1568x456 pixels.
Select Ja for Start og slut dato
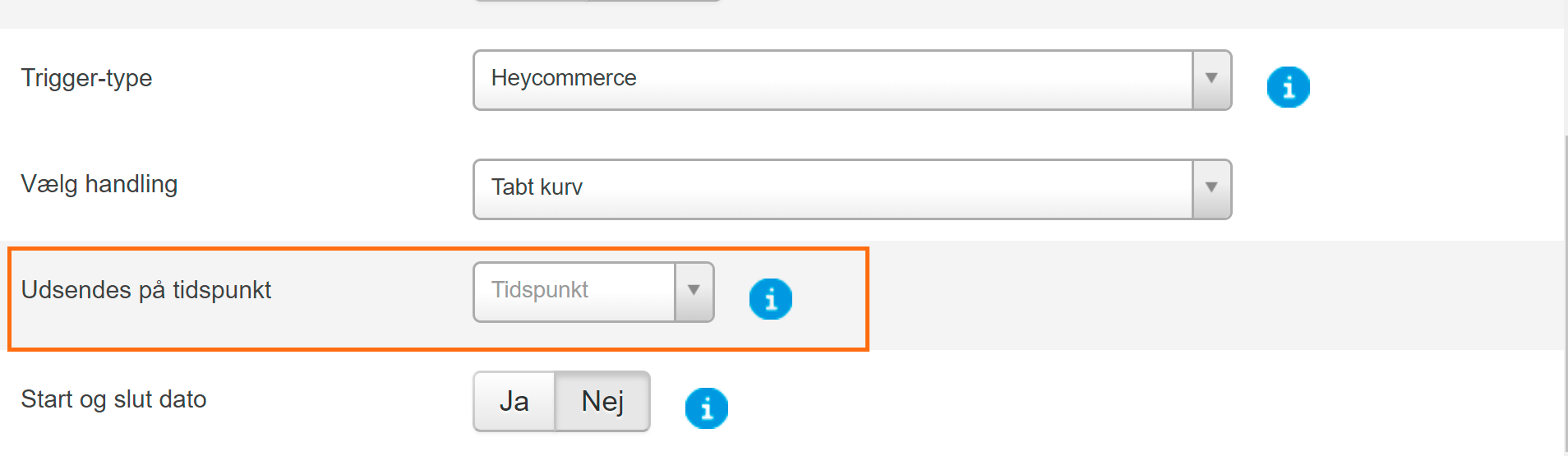pyautogui.click(x=514, y=401)
